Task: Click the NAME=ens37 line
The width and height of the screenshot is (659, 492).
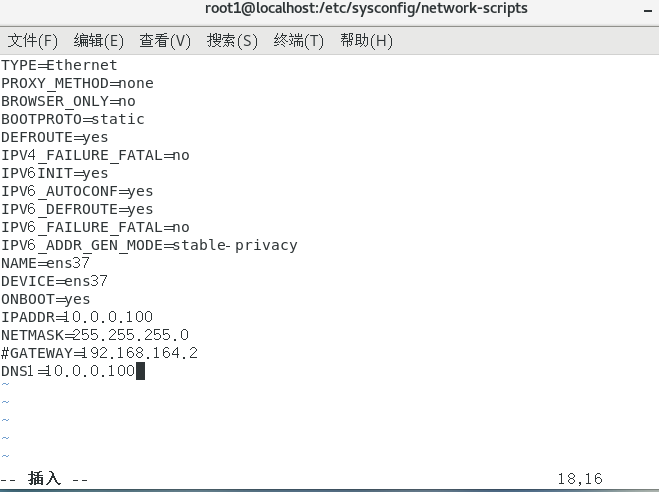Action: tap(45, 263)
